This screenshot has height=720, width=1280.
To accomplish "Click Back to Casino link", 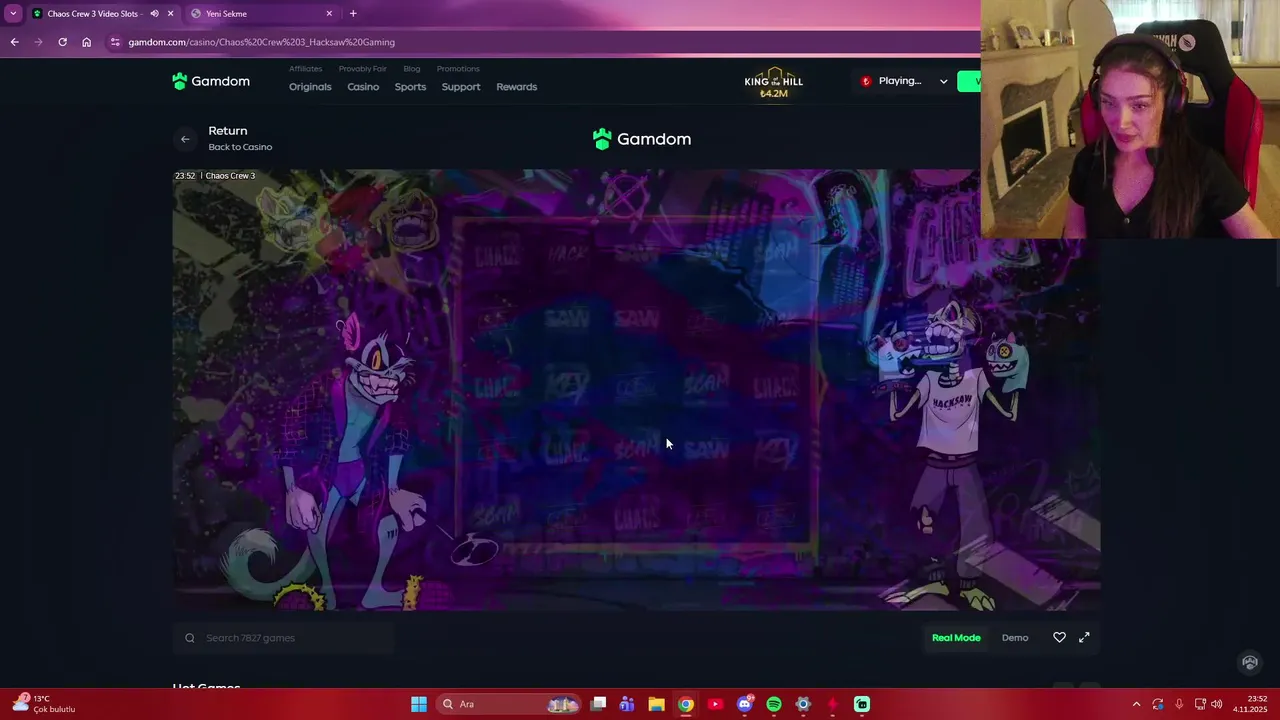I will (x=240, y=147).
